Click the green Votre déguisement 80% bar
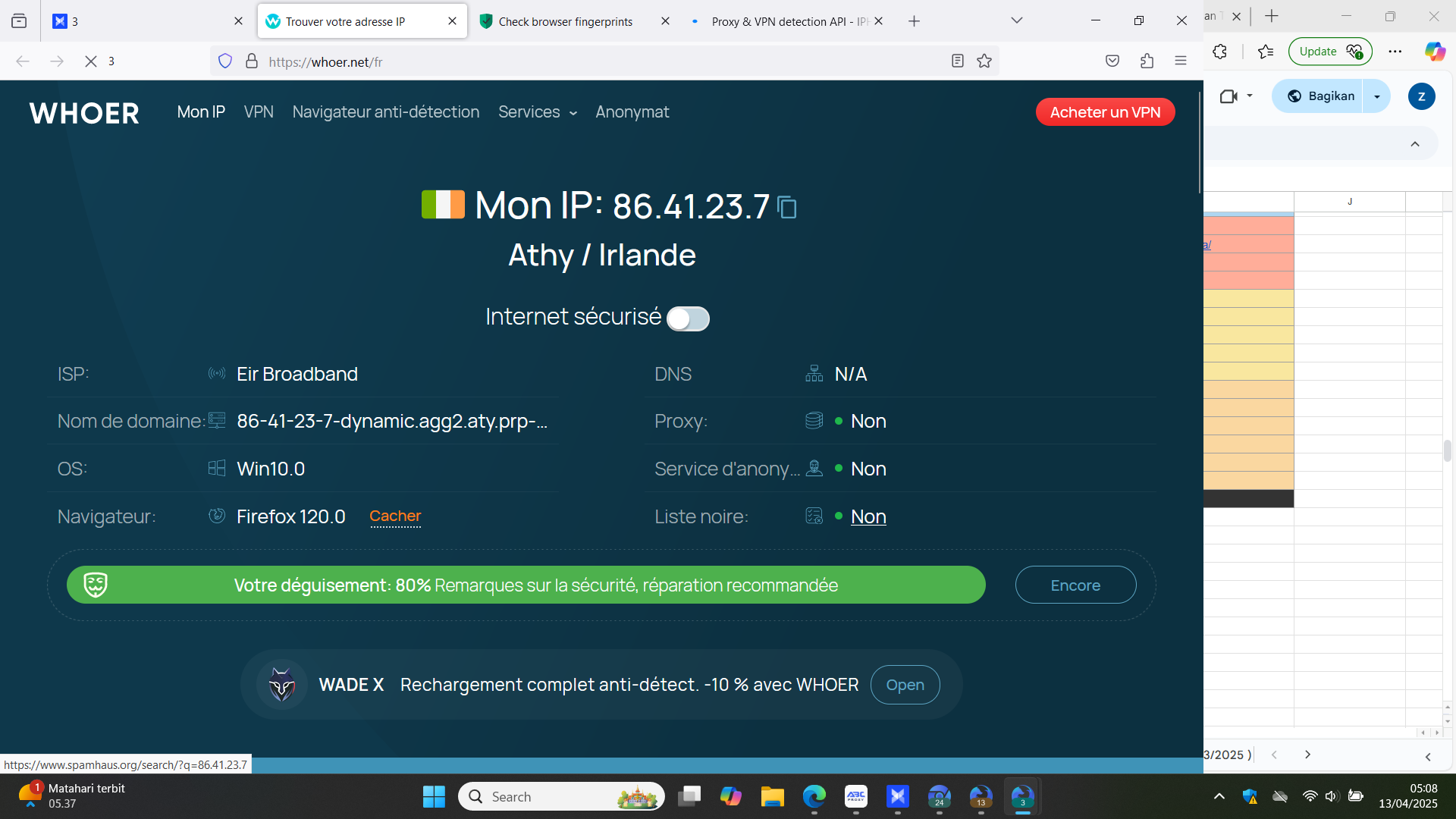Viewport: 1456px width, 819px height. pos(526,585)
